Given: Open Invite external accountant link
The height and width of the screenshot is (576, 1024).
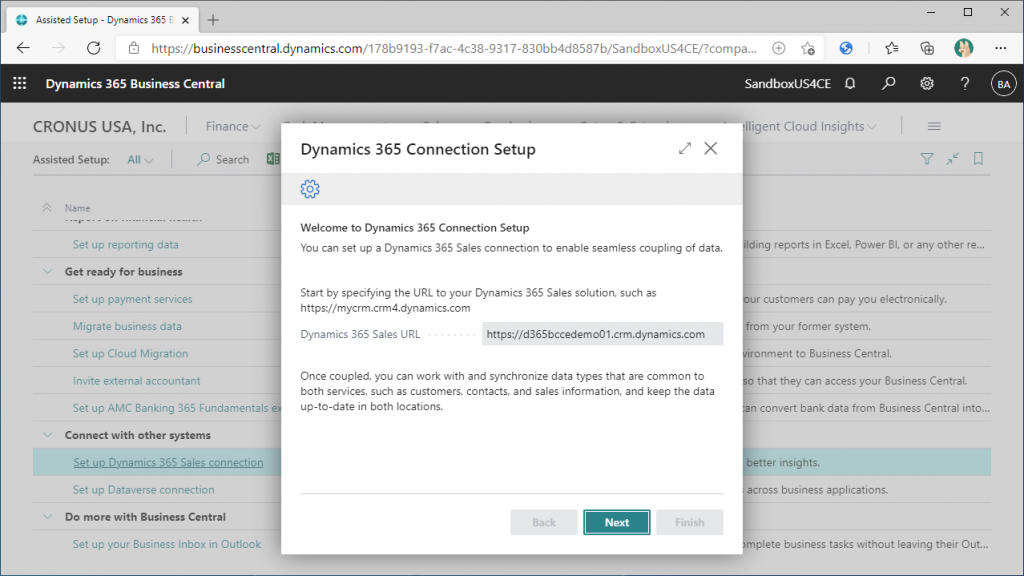Looking at the screenshot, I should click(x=136, y=381).
